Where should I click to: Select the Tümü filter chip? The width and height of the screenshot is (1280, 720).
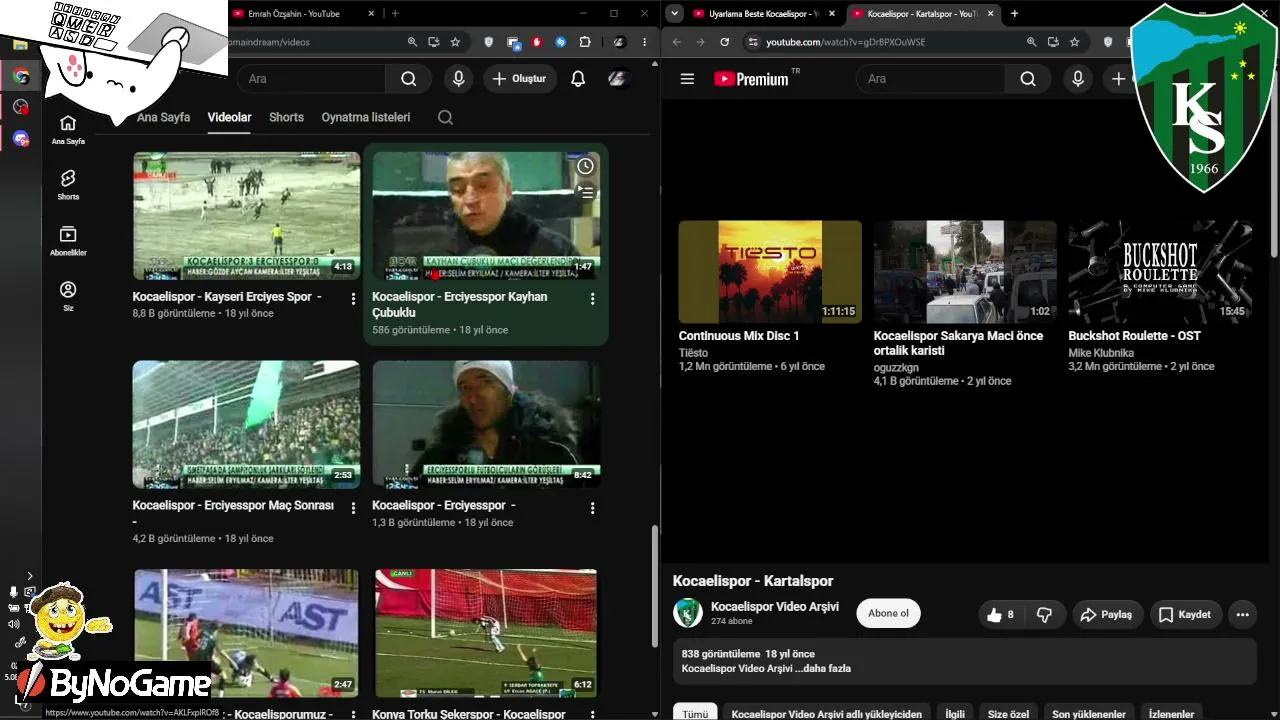pos(695,714)
